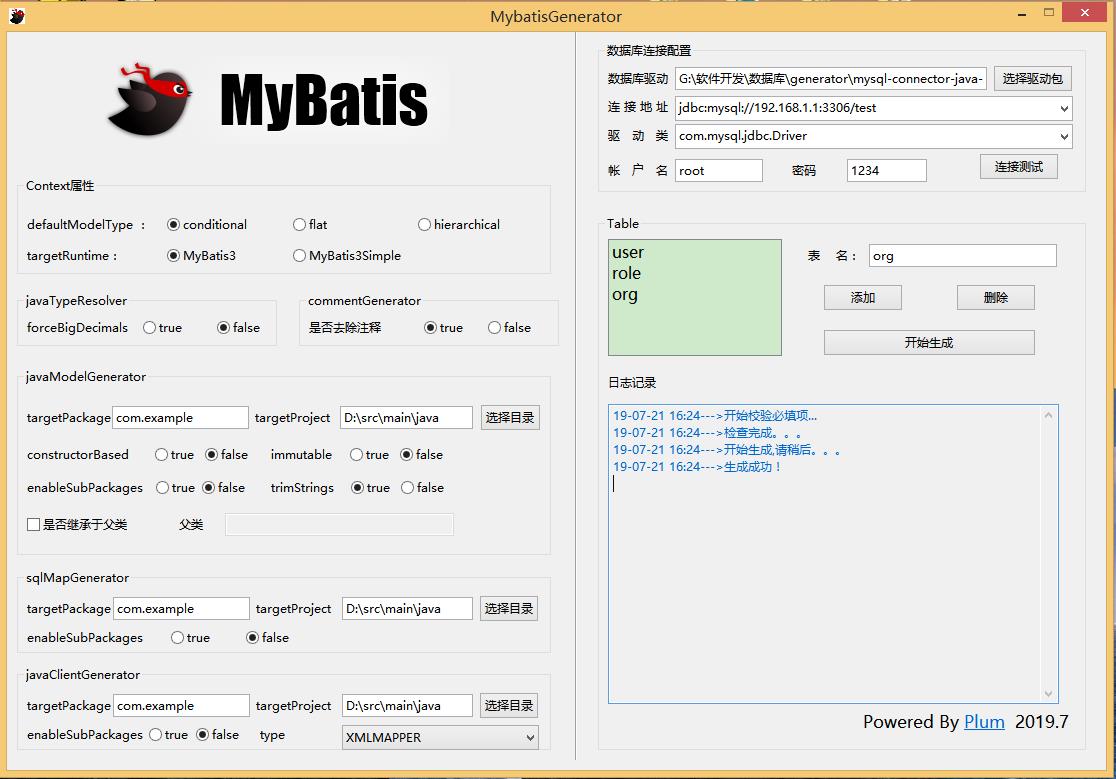Click sqlMapGenerator targetProject field

point(407,608)
